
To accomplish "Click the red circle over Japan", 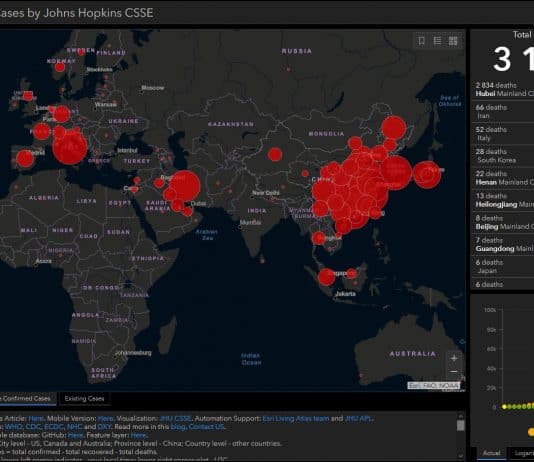I will [x=427, y=175].
